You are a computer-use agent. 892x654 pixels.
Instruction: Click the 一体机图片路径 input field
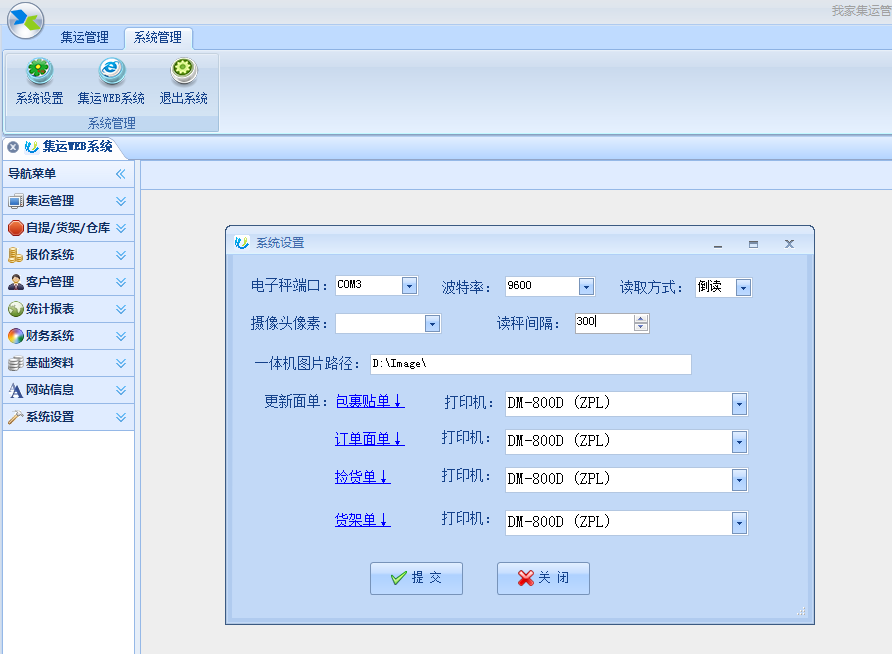530,364
